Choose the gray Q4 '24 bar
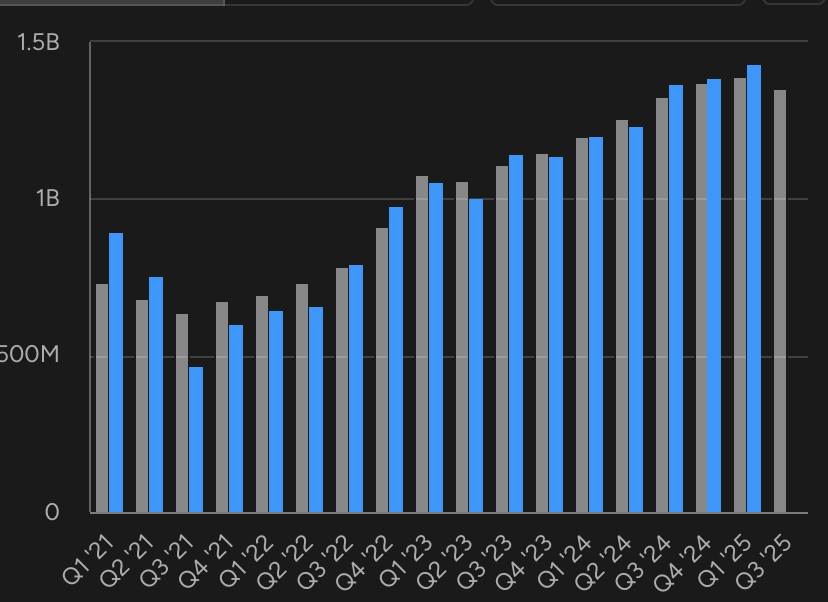The height and width of the screenshot is (602, 828). click(702, 298)
